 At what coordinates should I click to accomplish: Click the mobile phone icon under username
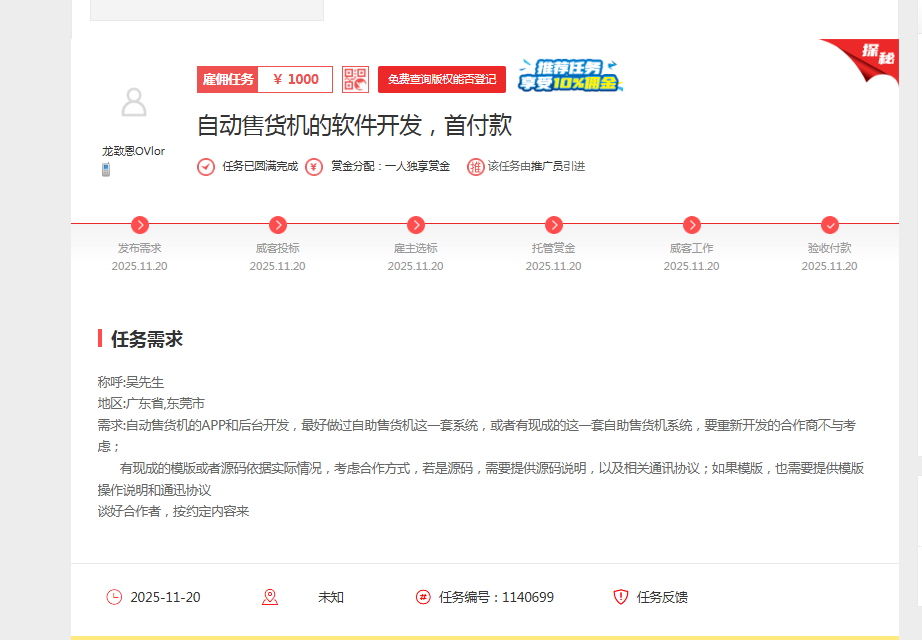pos(106,169)
